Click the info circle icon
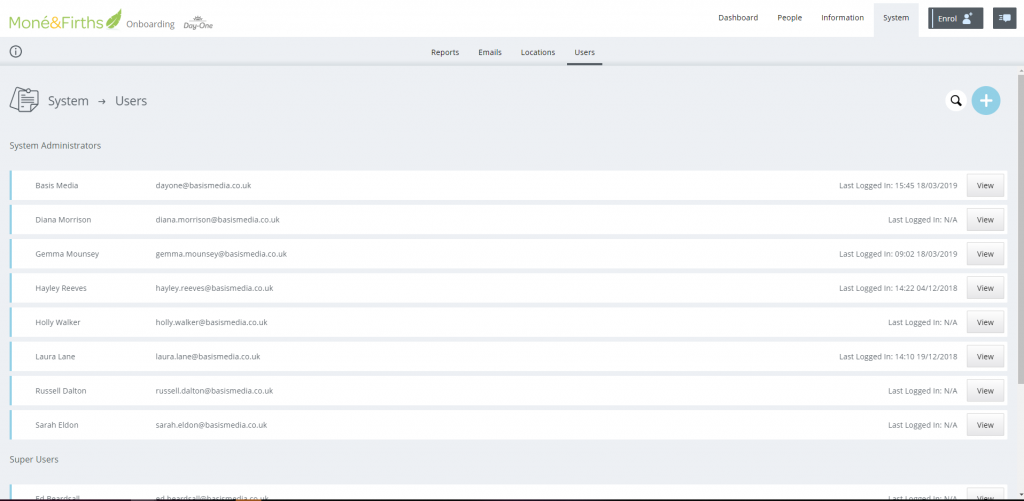 point(16,52)
